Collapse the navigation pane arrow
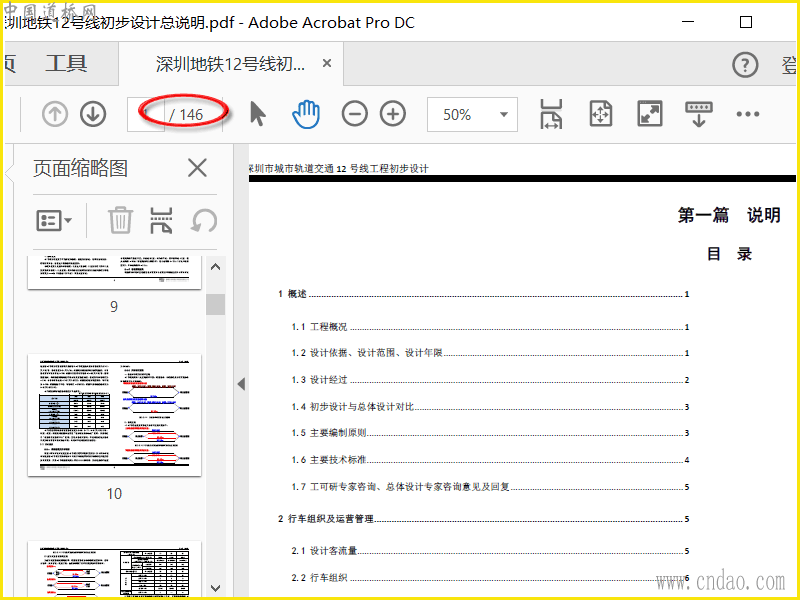 tap(241, 384)
